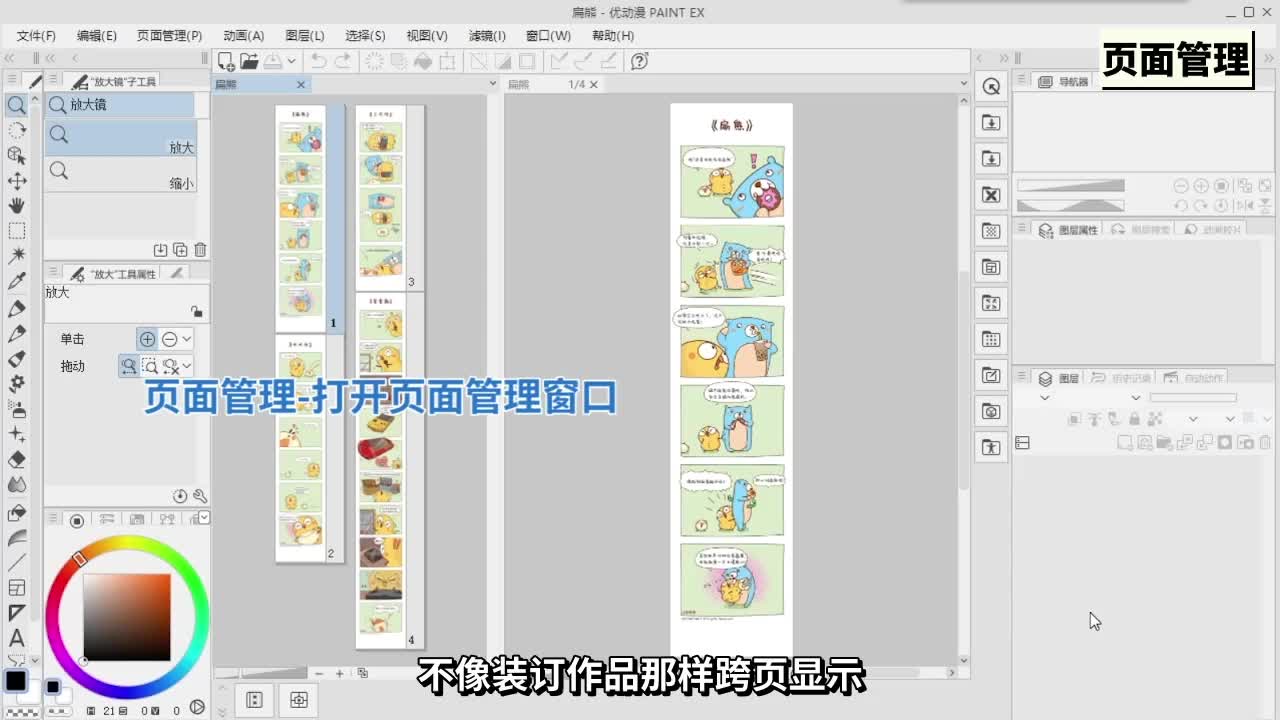Image resolution: width=1280 pixels, height=720 pixels.
Task: Open the canvas tab list dropdown arrow
Action: [x=964, y=85]
